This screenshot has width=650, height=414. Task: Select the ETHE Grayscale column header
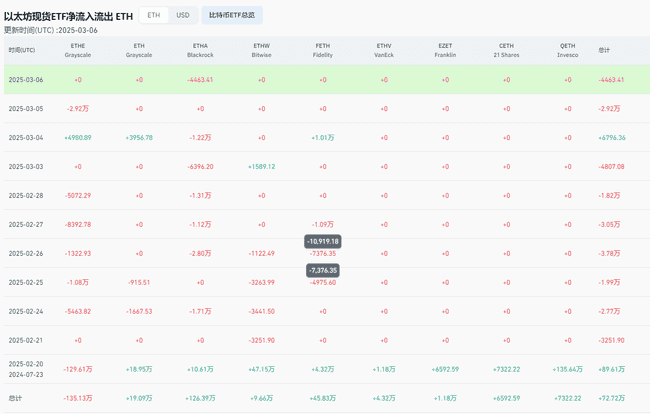coord(78,50)
